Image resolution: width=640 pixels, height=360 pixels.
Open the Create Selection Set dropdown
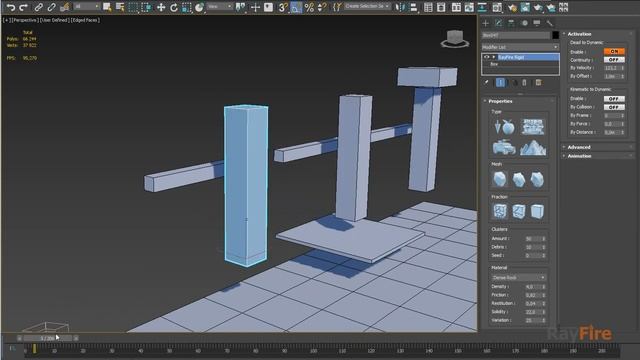click(367, 6)
